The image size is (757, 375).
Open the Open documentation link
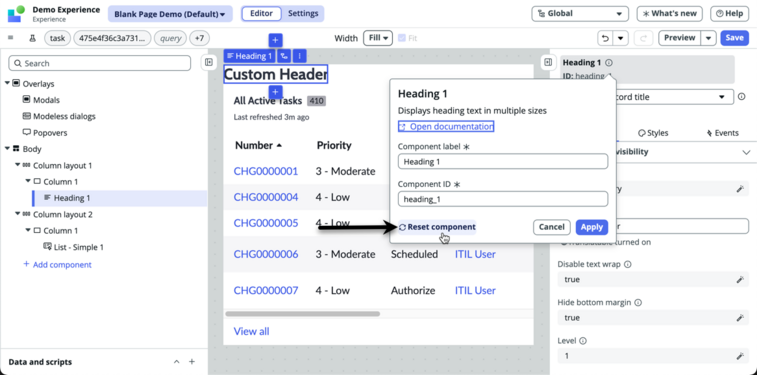point(446,126)
